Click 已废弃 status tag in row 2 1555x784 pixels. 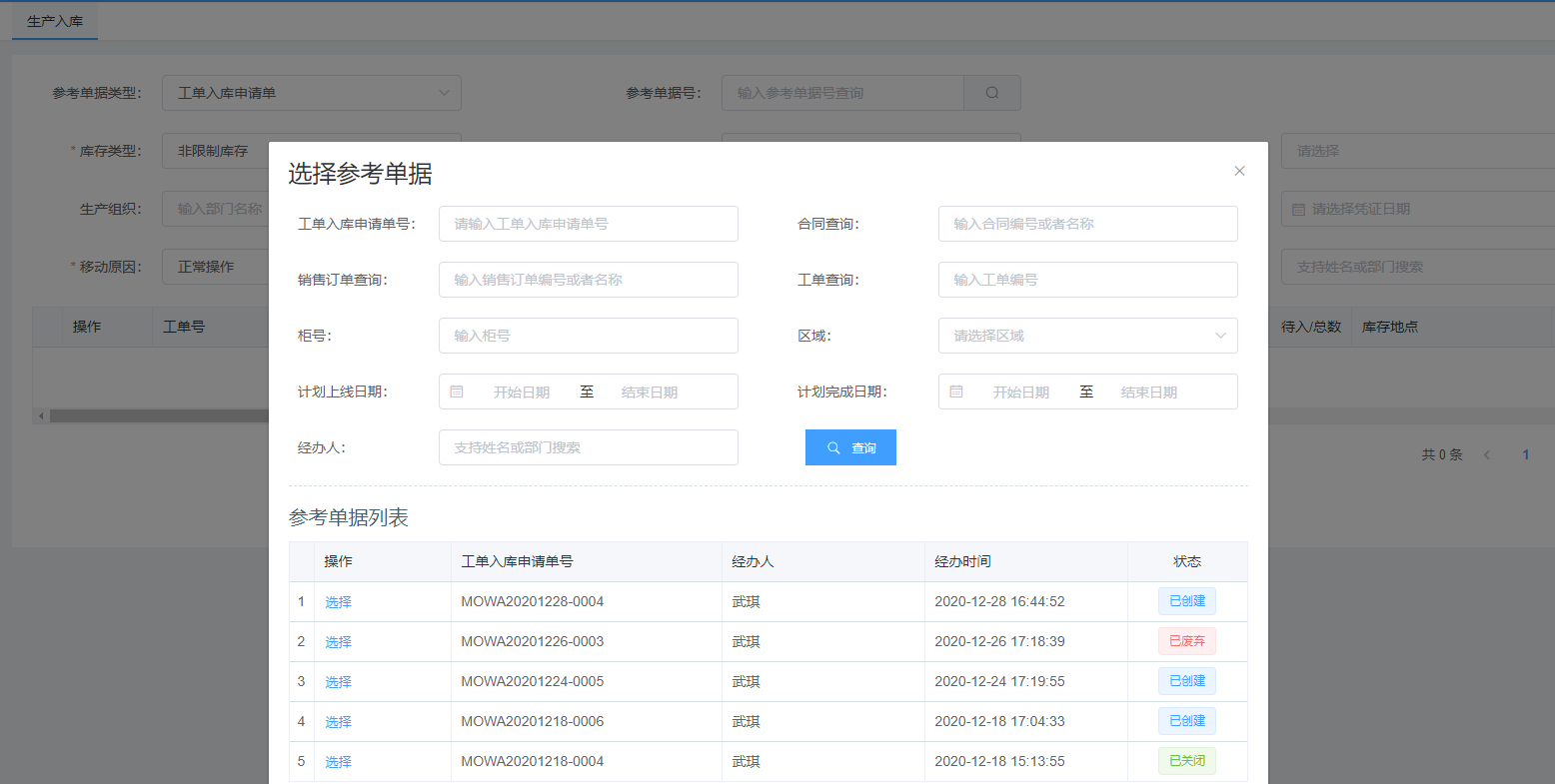click(1186, 641)
